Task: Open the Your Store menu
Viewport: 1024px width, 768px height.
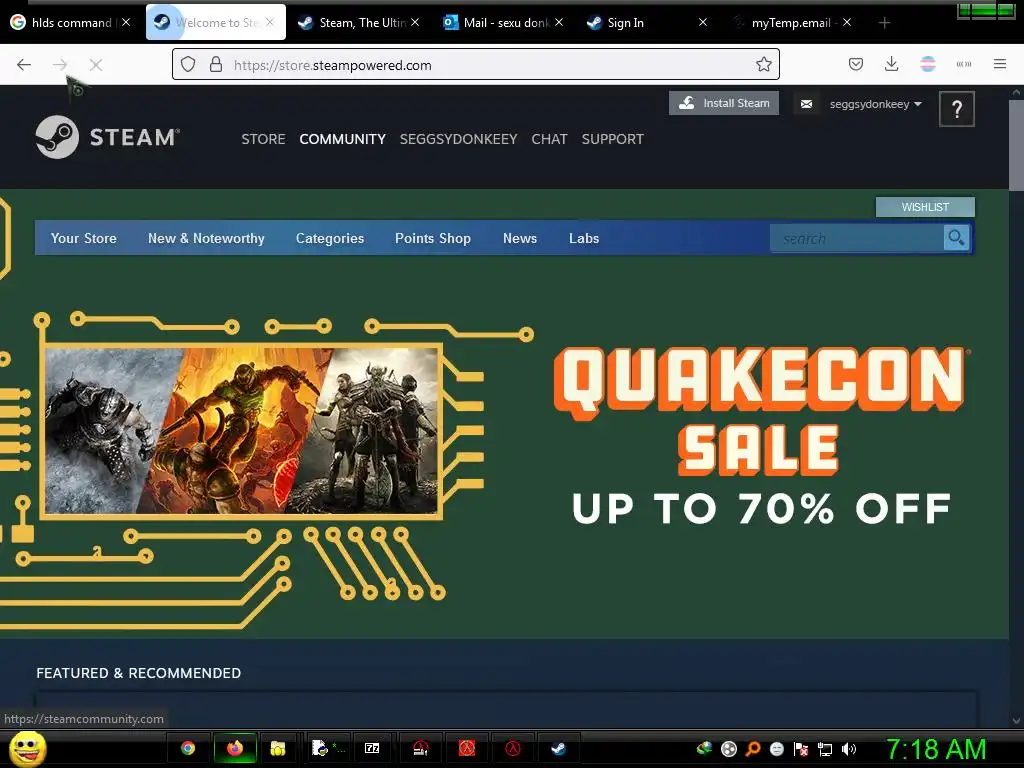Action: (x=84, y=238)
